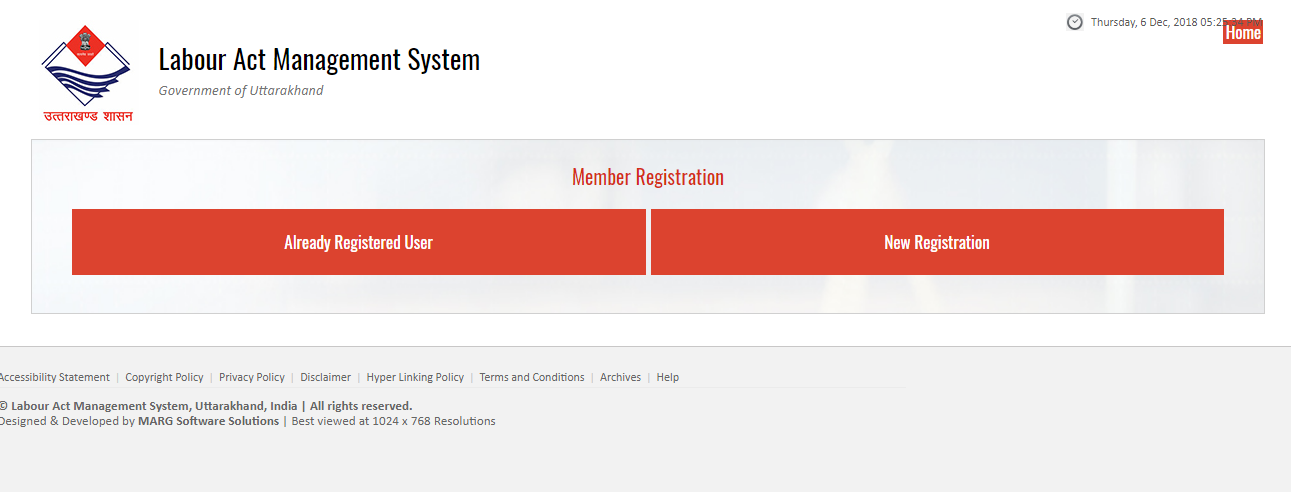The width and height of the screenshot is (1291, 492).
Task: Click the All rights reserved copyright line
Action: [x=205, y=406]
